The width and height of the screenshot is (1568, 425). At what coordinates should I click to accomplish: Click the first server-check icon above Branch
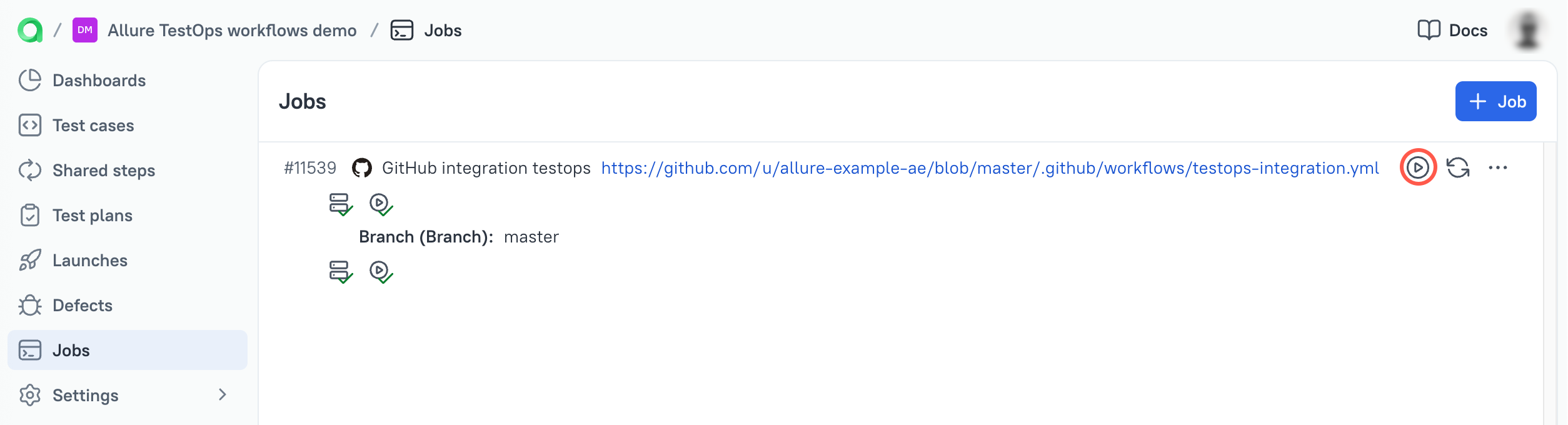point(341,204)
